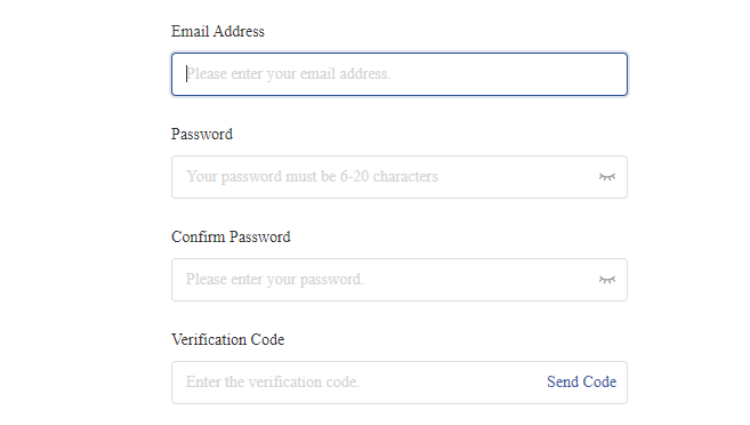
Task: Select the Confirm Password input field
Action: coord(380,280)
